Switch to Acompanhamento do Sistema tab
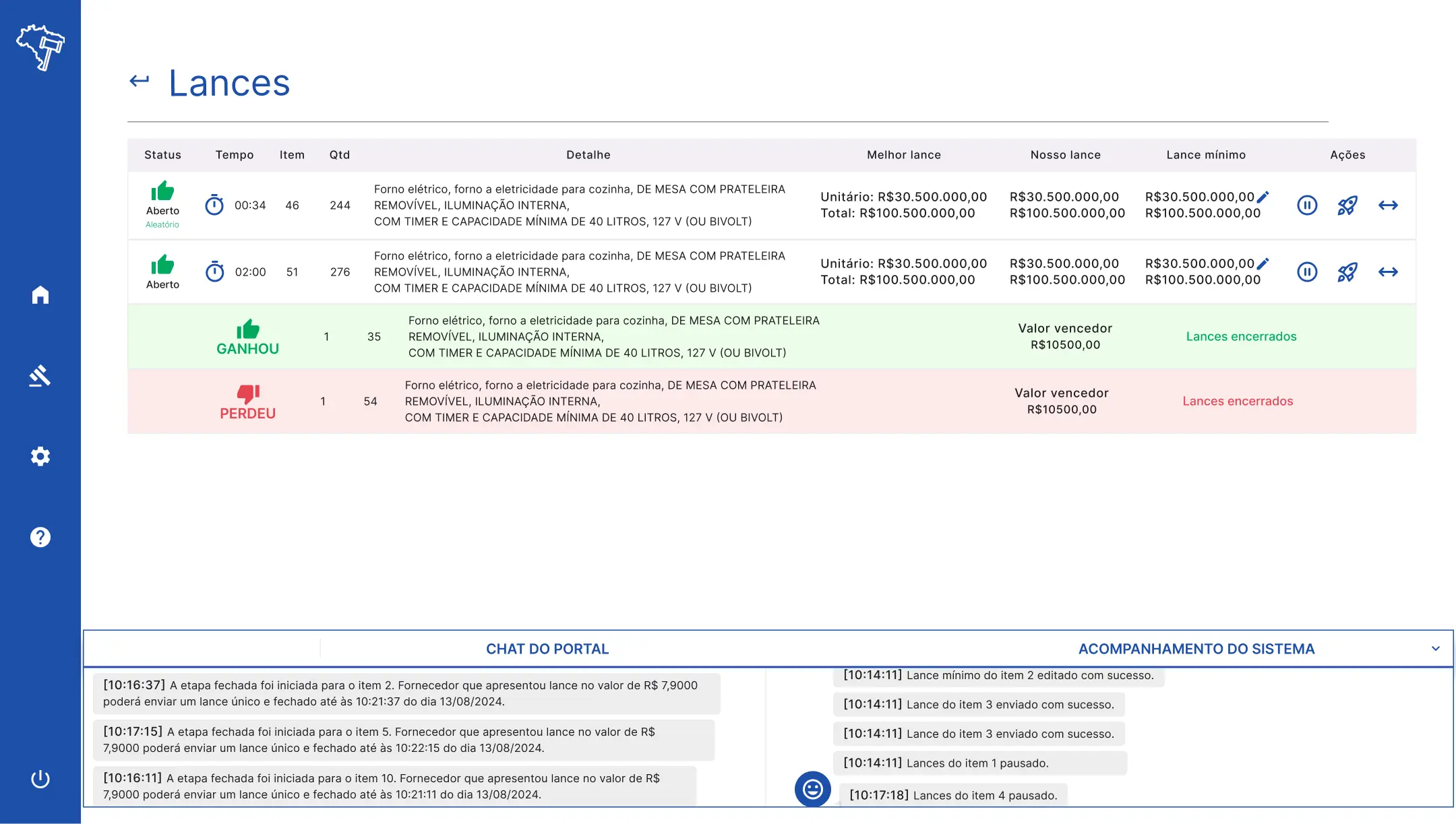This screenshot has width=1456, height=824. pyautogui.click(x=1196, y=649)
